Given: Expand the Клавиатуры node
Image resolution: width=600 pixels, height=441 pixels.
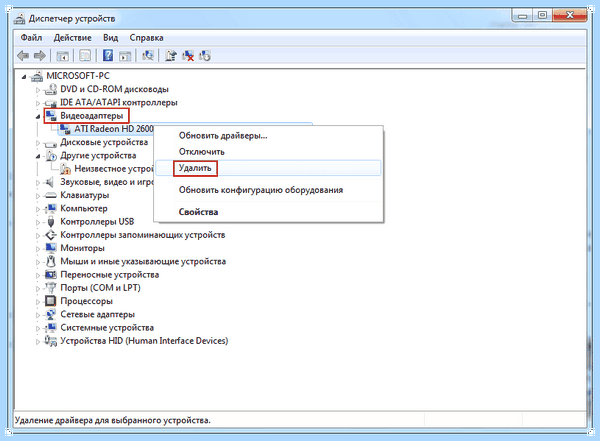Looking at the screenshot, I should coord(38,196).
